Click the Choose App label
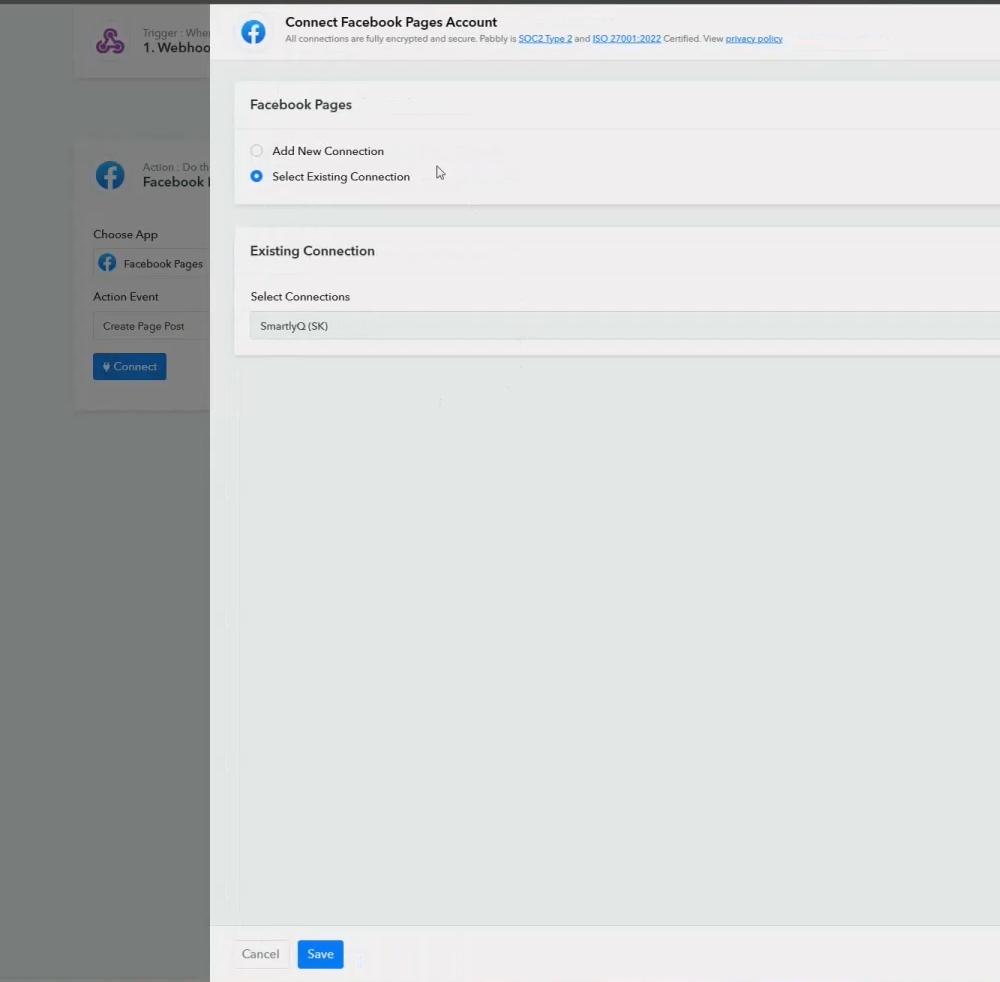This screenshot has height=982, width=1000. click(x=125, y=234)
